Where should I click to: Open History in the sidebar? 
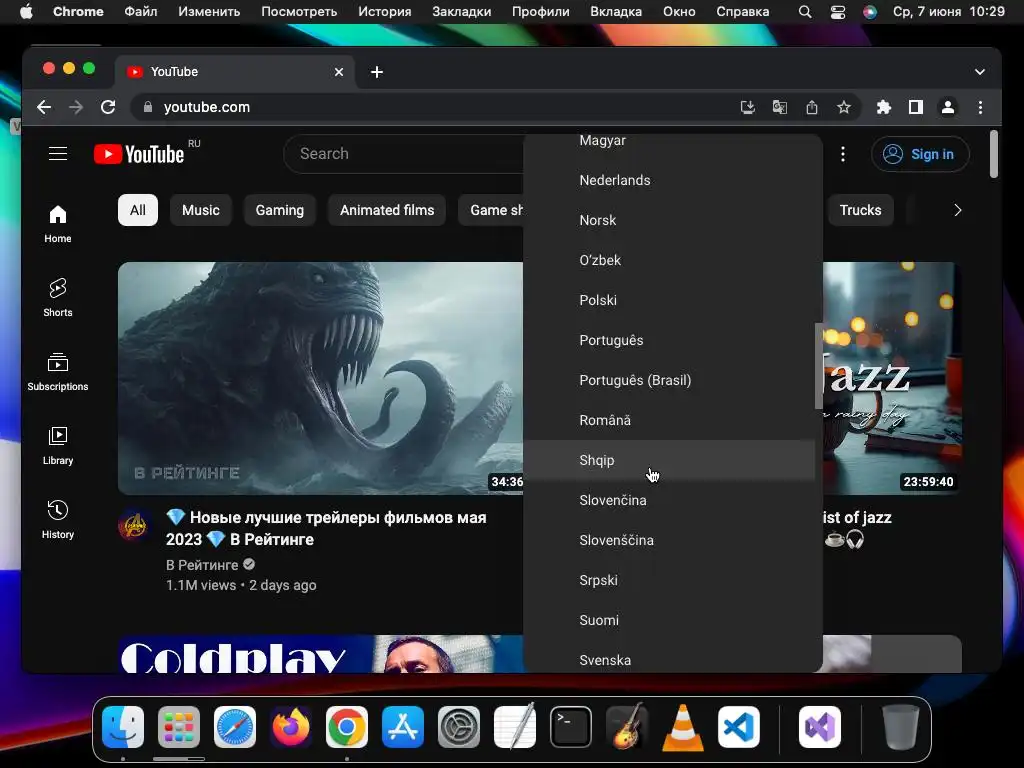click(x=57, y=520)
